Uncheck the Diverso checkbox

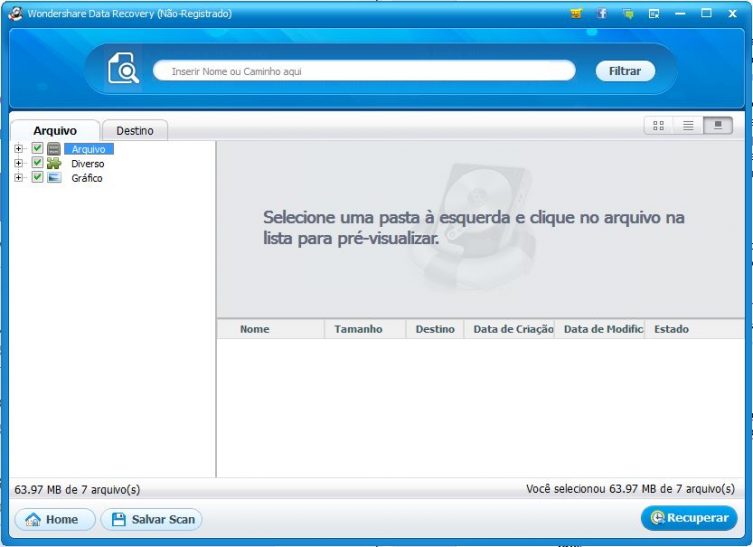[37, 163]
